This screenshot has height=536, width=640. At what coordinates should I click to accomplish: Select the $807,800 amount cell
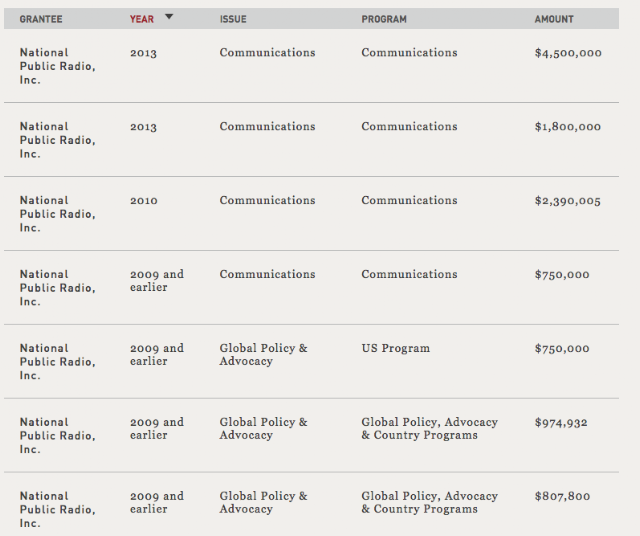point(562,496)
